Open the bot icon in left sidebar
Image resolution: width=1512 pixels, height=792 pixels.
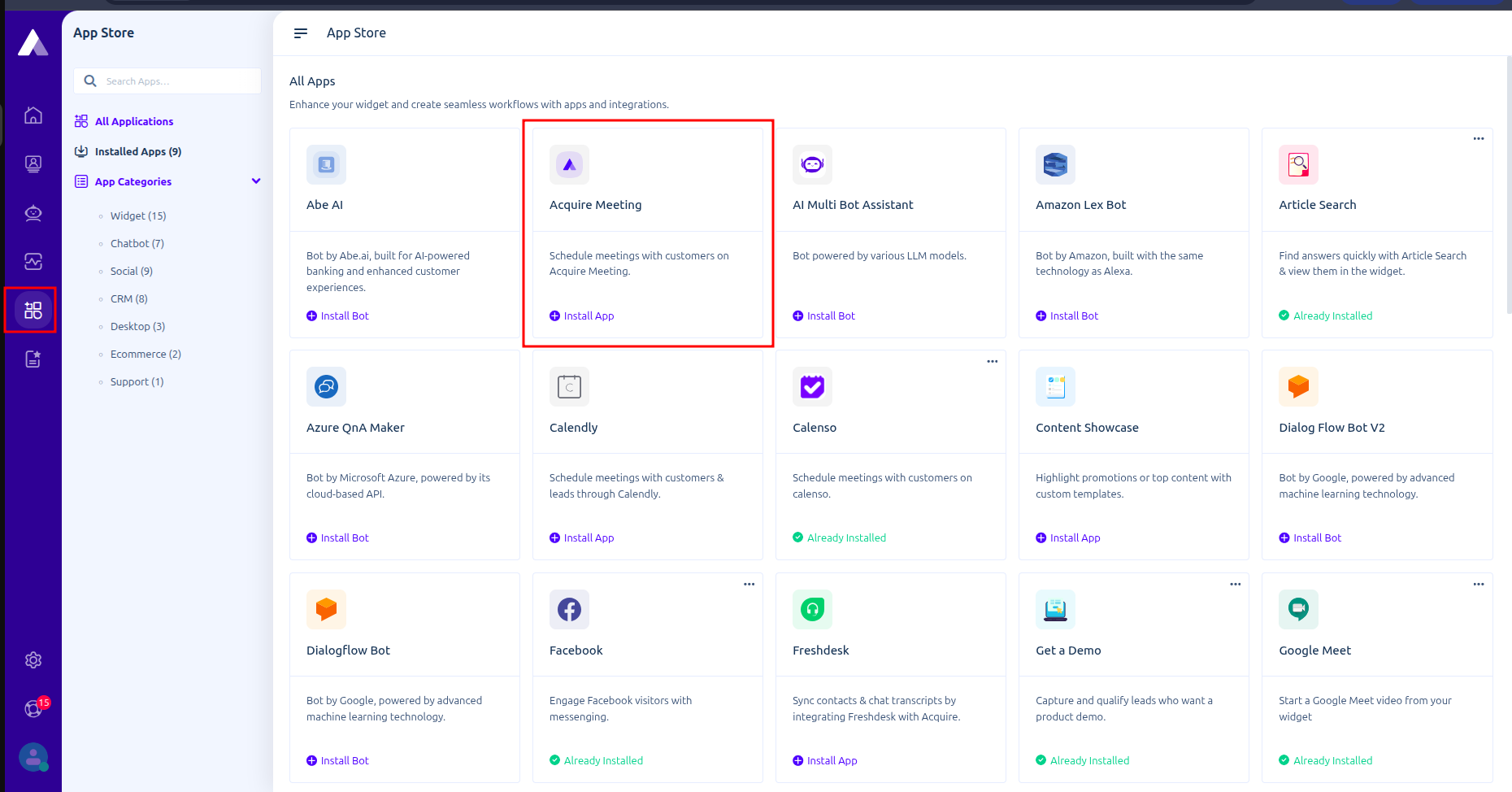point(33,213)
